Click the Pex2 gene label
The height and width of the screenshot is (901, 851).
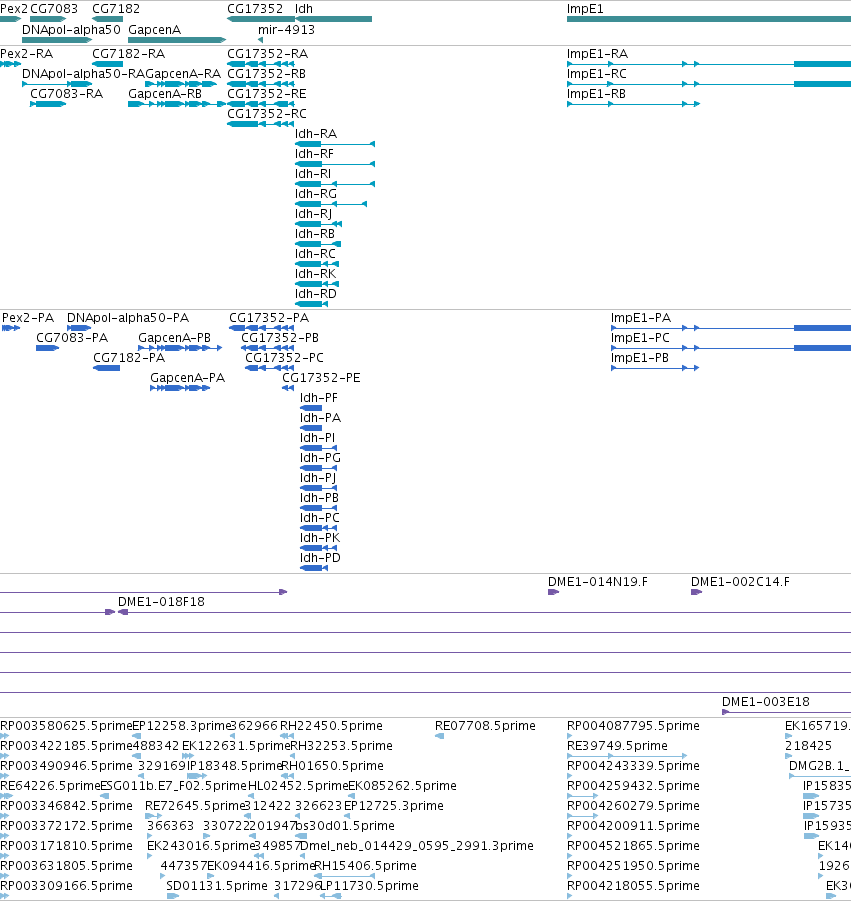coord(14,9)
